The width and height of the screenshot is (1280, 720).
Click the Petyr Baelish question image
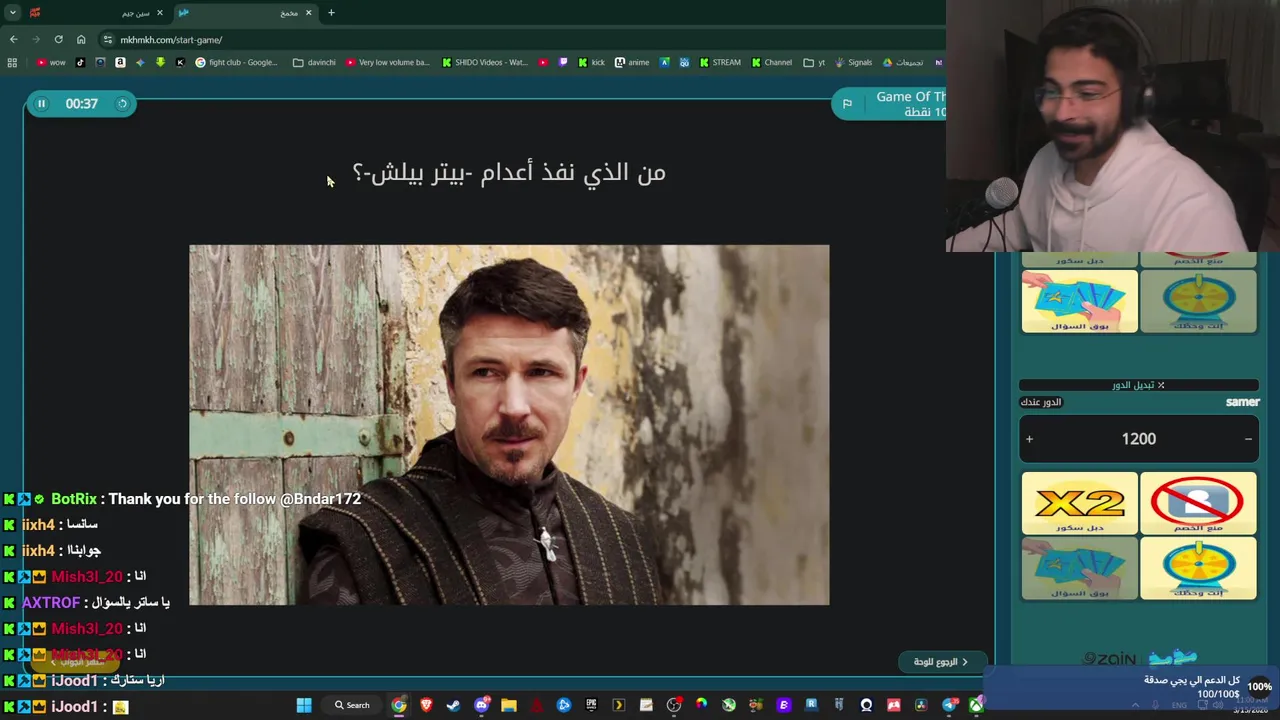[509, 425]
